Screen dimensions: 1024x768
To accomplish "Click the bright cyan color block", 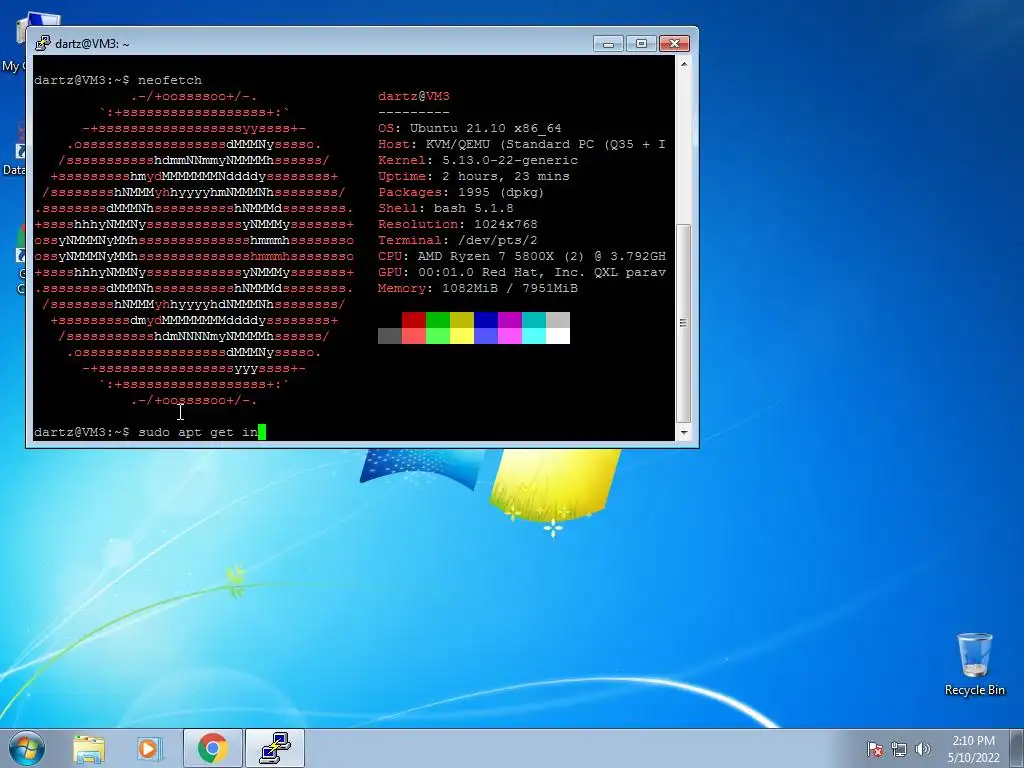I will click(x=534, y=336).
